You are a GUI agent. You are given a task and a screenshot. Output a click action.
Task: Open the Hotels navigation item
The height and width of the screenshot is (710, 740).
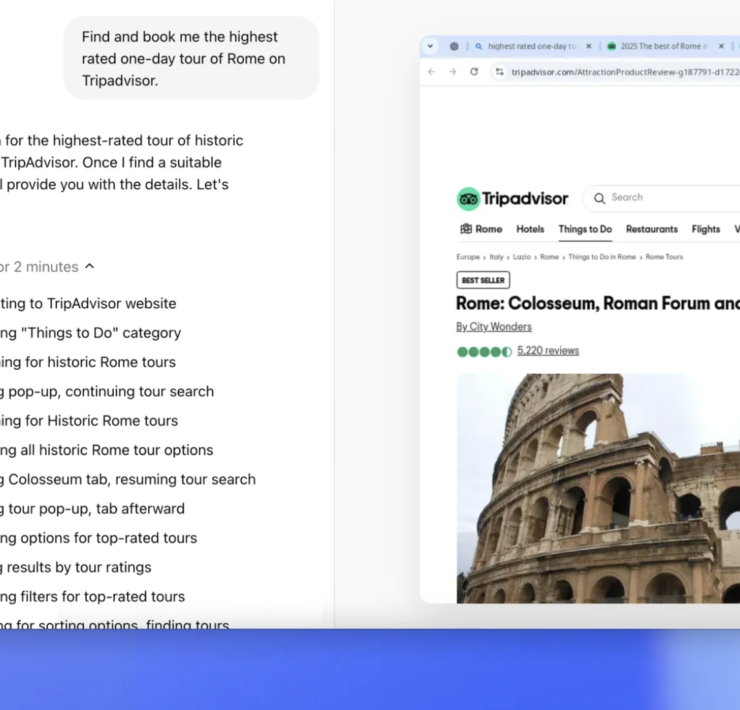pyautogui.click(x=530, y=229)
